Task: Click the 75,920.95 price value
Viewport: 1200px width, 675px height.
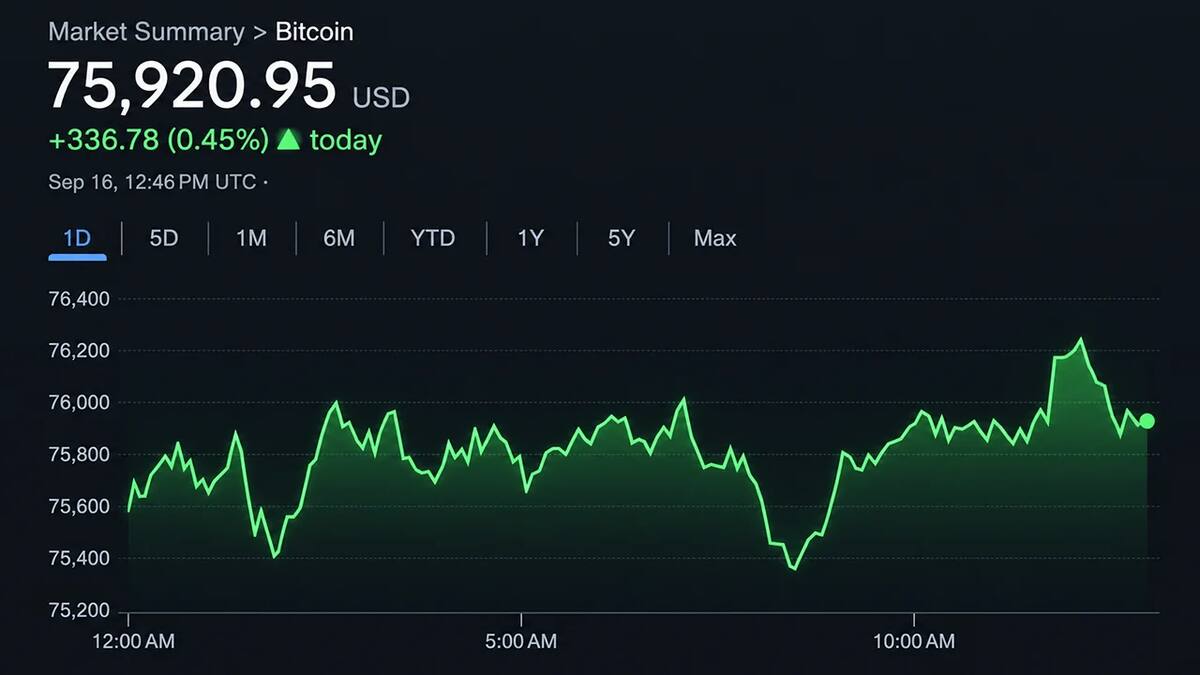Action: click(192, 86)
